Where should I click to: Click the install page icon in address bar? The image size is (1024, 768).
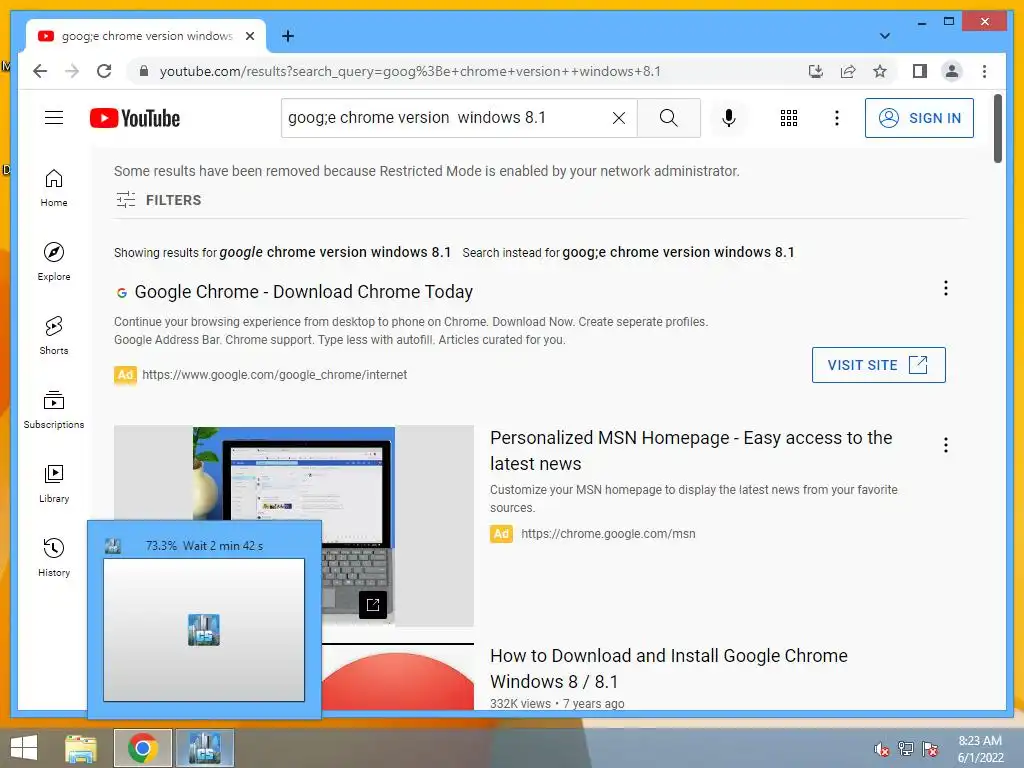tap(816, 71)
